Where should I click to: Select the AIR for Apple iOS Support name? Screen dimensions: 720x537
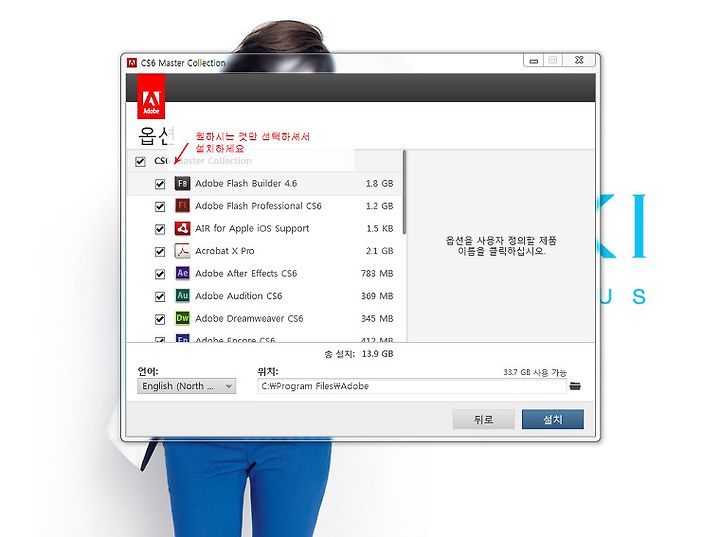[252, 228]
